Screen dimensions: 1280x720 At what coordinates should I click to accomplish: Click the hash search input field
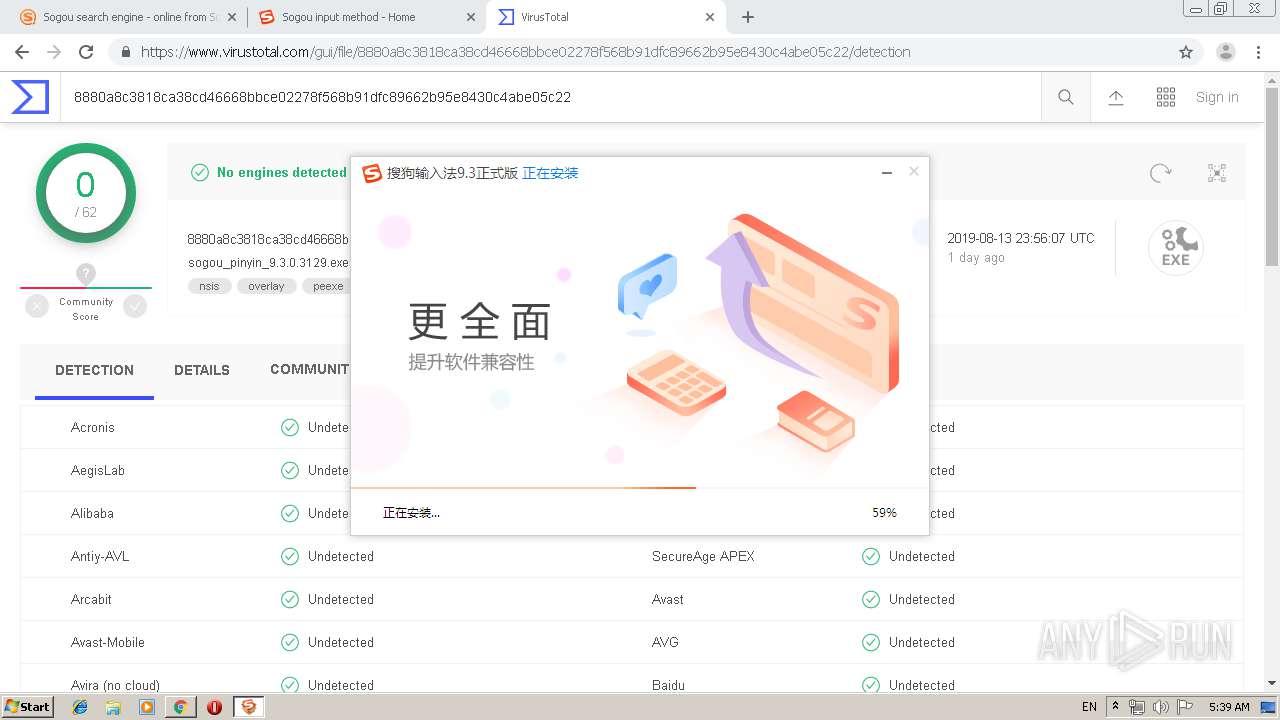pyautogui.click(x=550, y=97)
